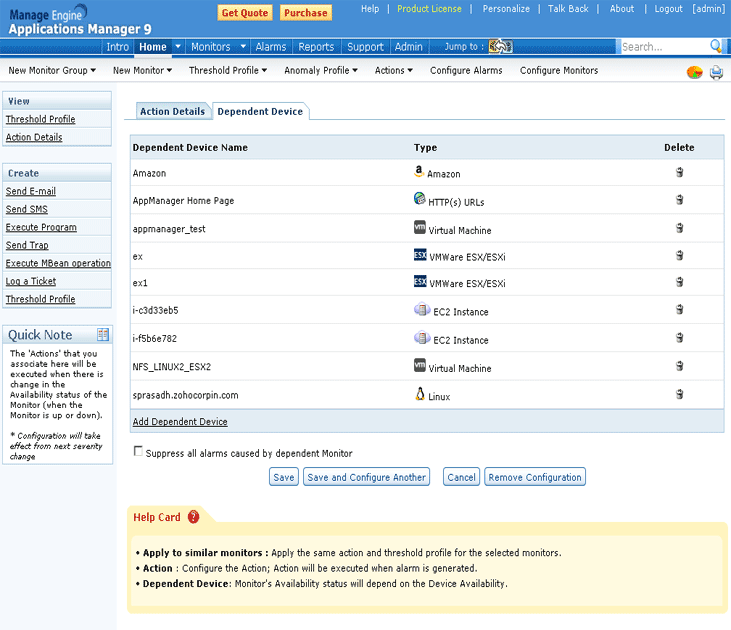
Task: Click the trash icon in the ex1 row
Action: coord(679,282)
